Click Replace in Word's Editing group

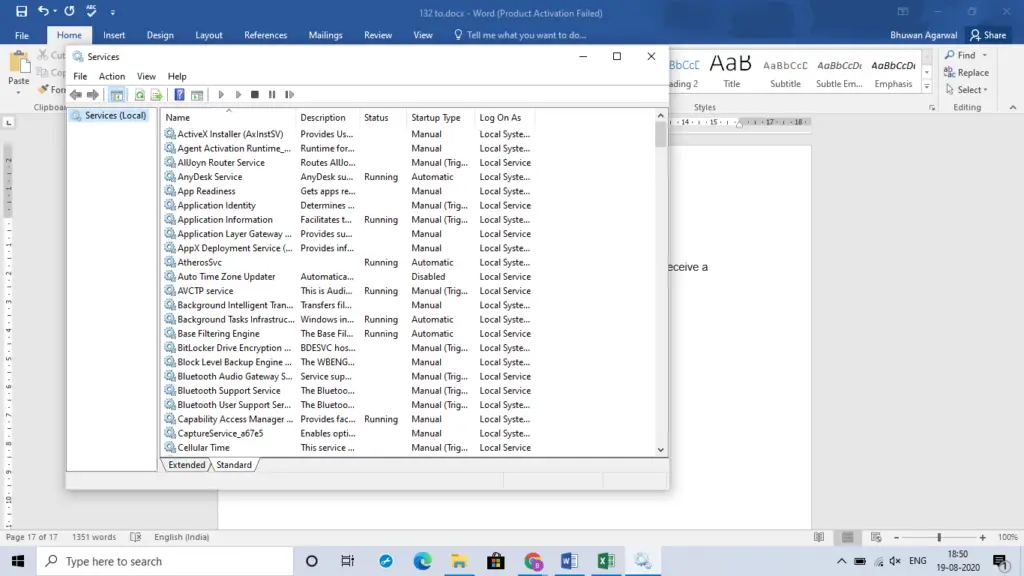[x=967, y=72]
